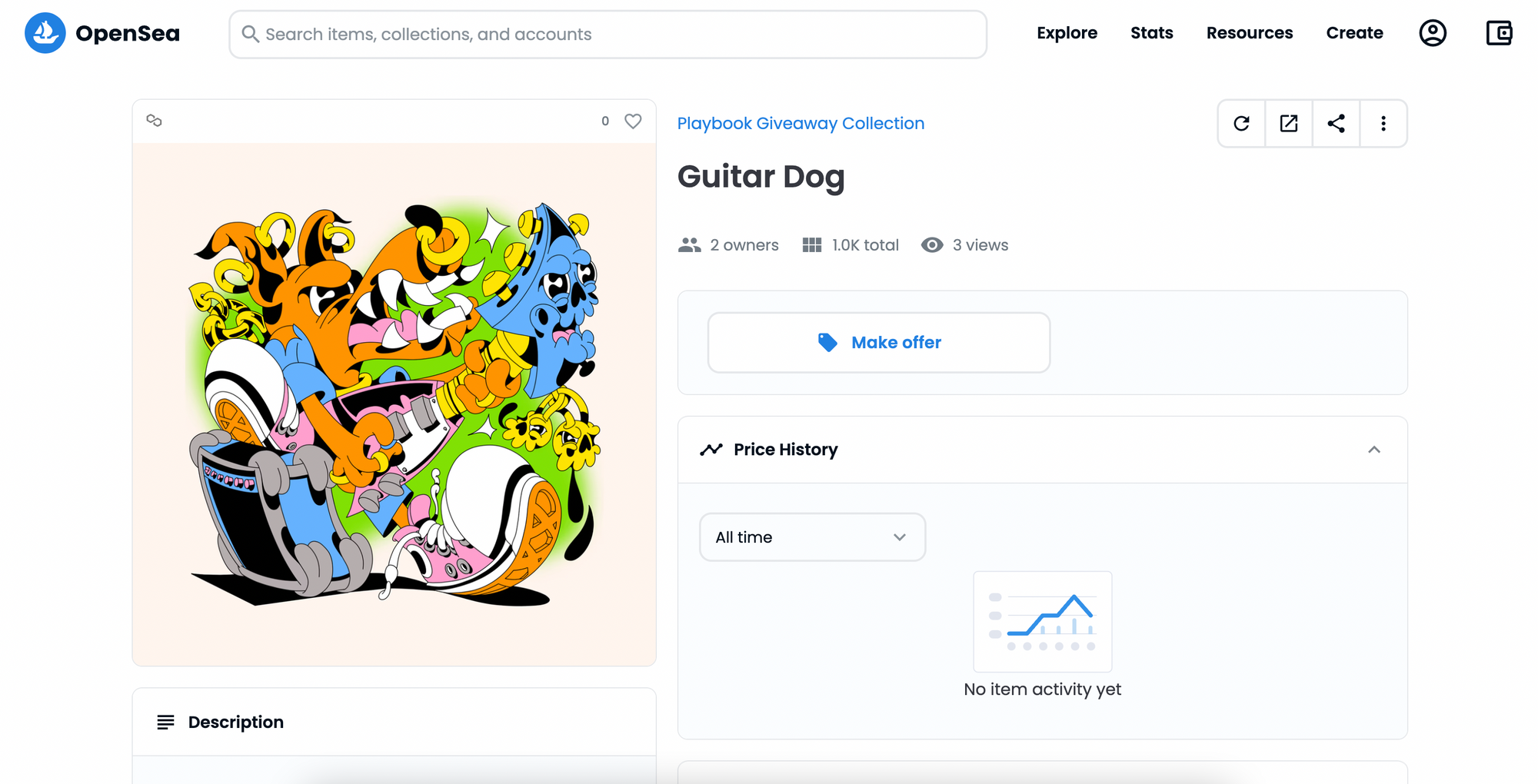
Task: Open the account profile icon
Action: (1432, 33)
